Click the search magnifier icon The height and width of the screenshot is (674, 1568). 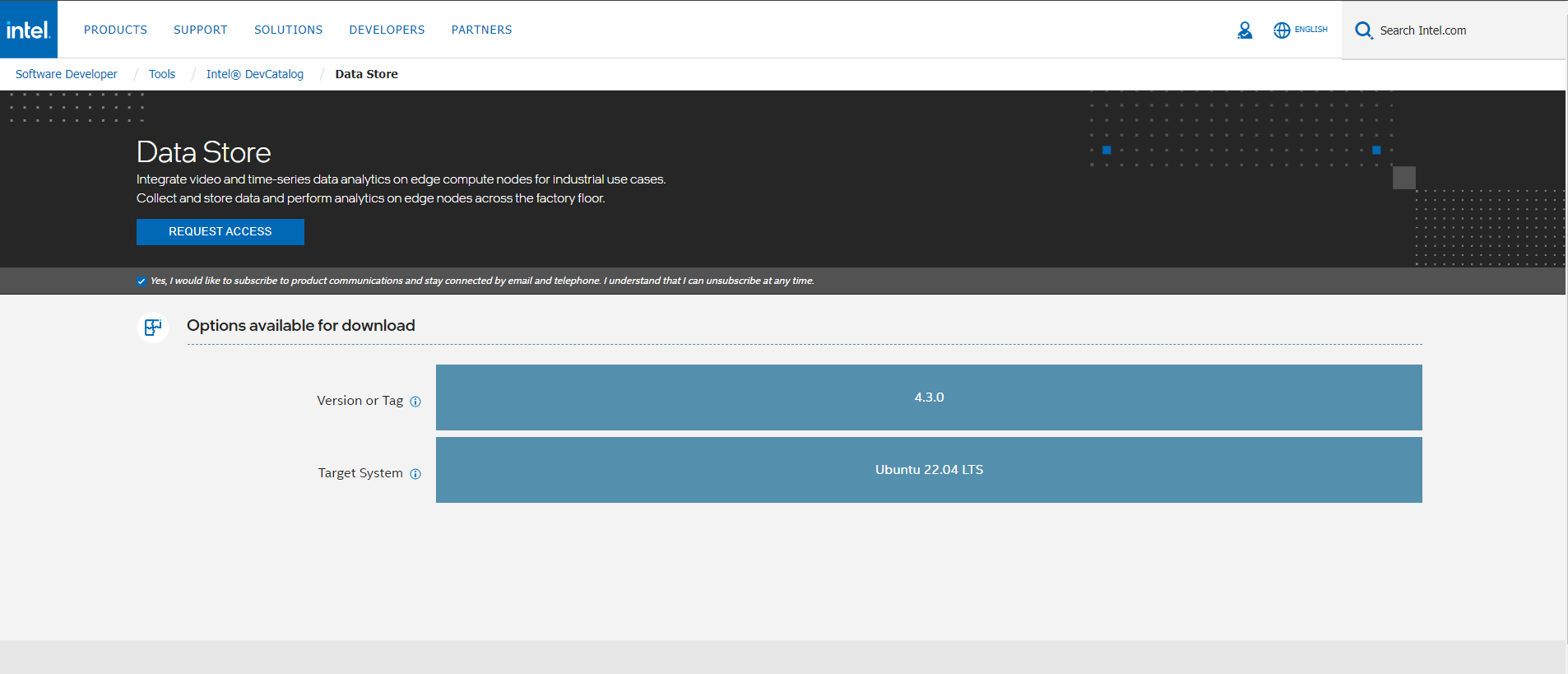[1363, 30]
